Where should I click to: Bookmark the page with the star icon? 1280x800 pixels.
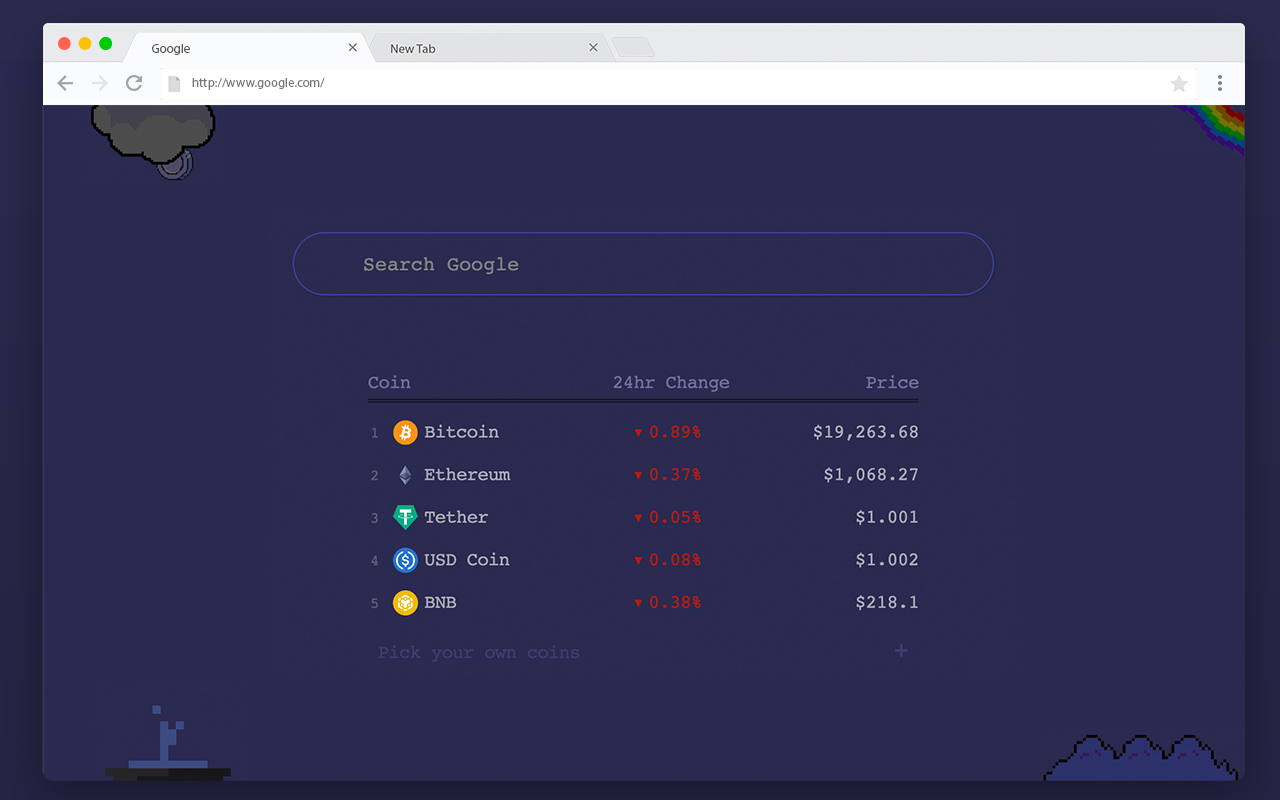click(1179, 84)
